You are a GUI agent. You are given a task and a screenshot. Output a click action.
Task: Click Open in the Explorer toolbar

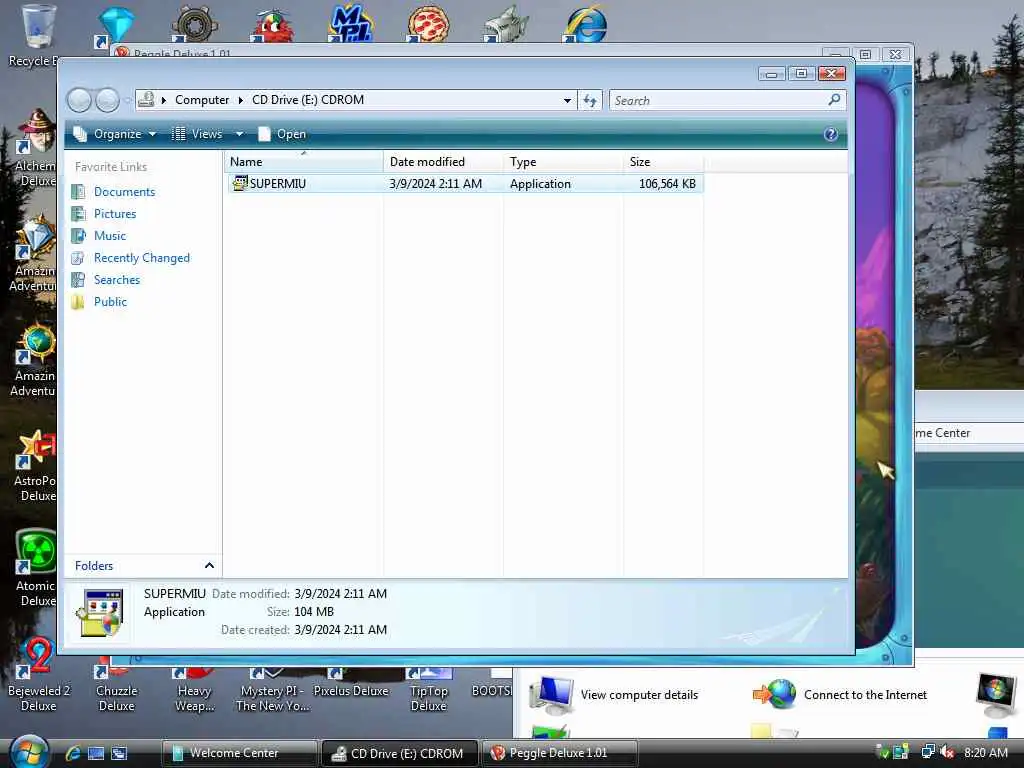point(282,134)
